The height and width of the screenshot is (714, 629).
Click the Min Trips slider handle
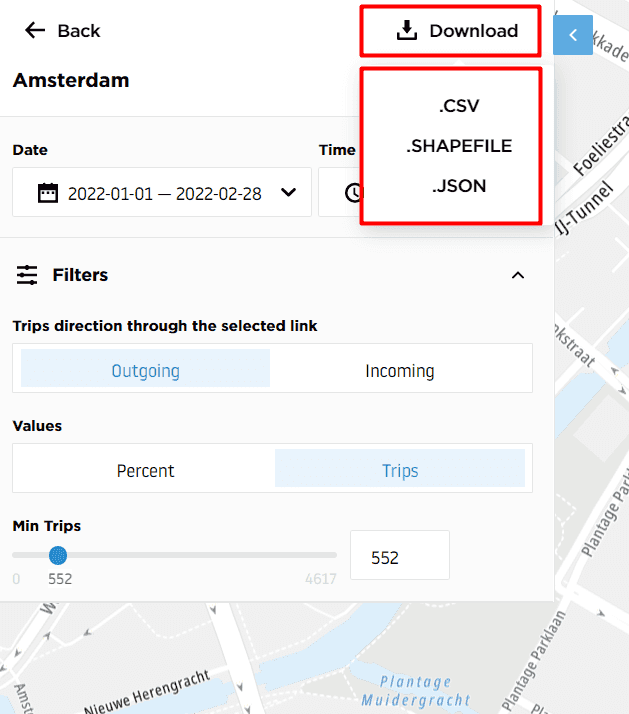click(x=58, y=555)
